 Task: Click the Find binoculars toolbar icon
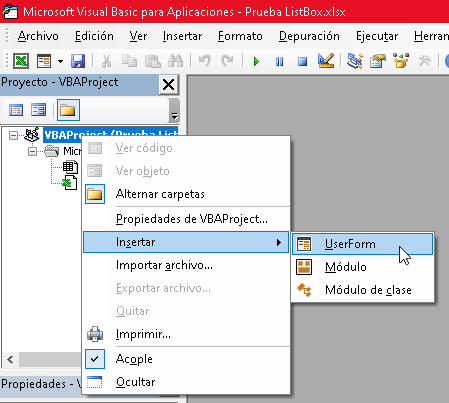point(175,61)
